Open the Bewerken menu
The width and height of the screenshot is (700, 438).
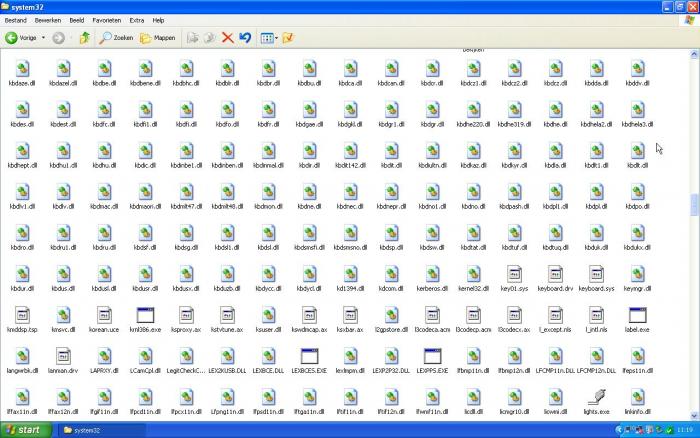coord(48,21)
